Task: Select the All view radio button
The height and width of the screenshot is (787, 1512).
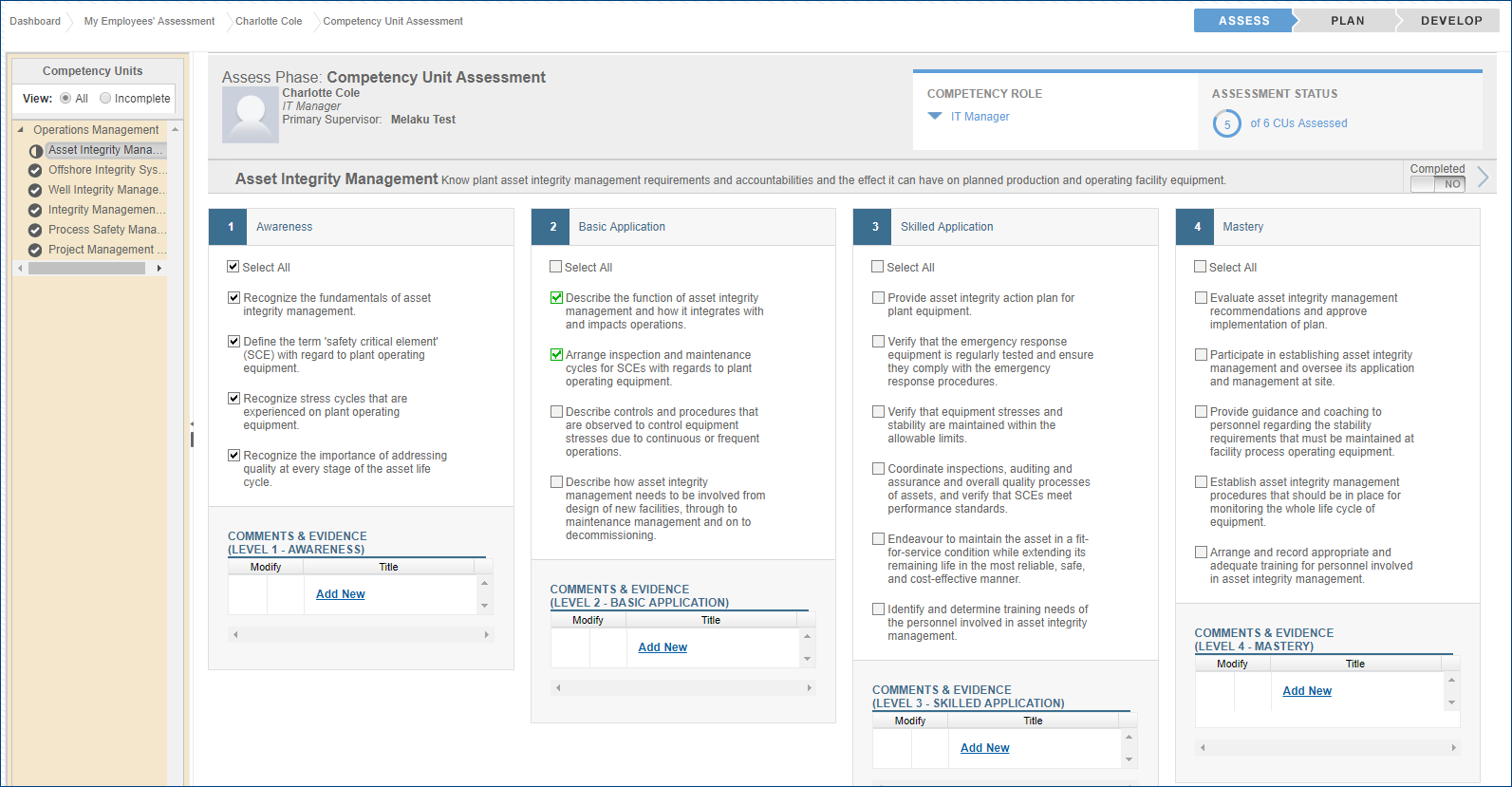Action: (65, 98)
